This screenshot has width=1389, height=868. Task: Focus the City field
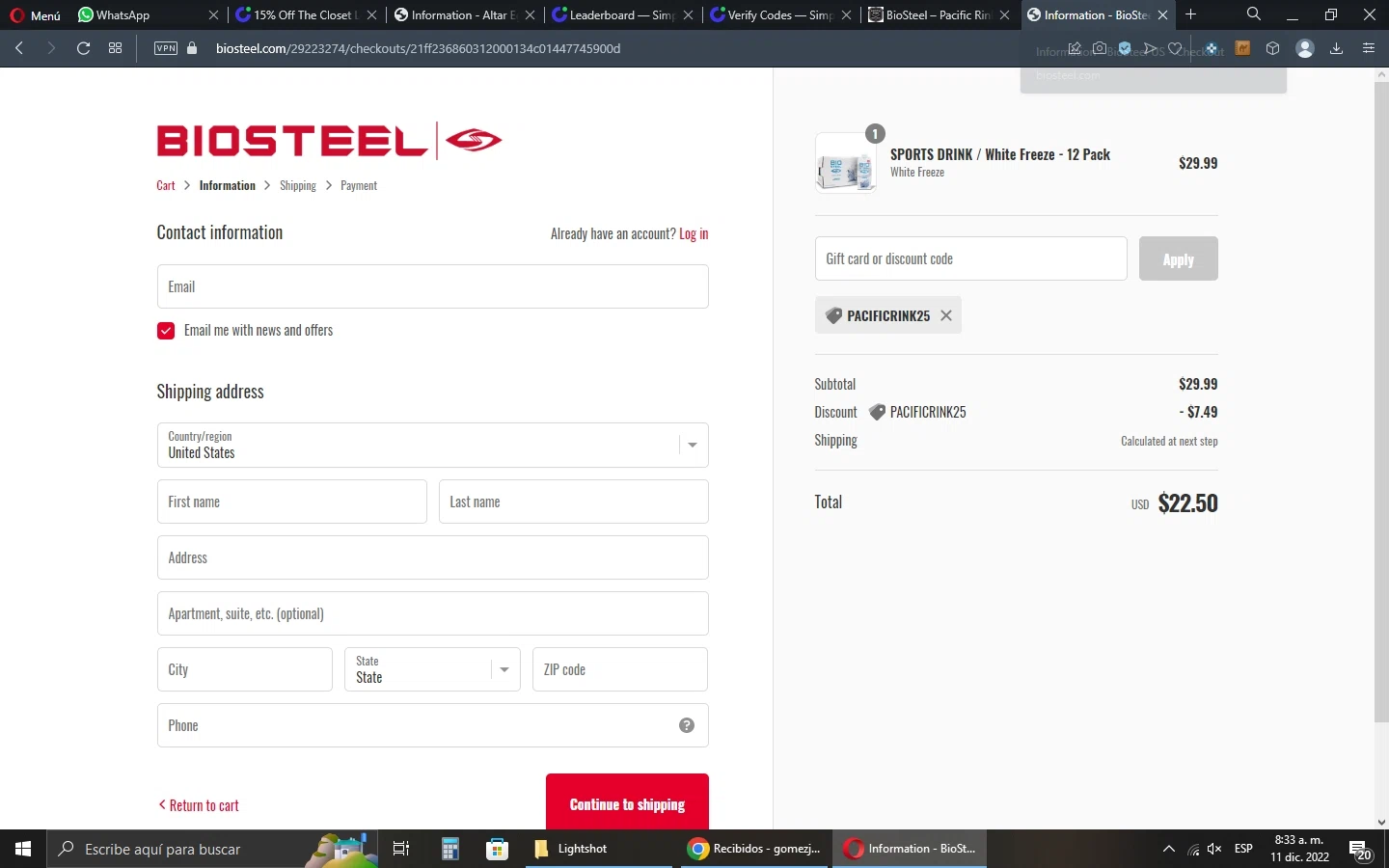pos(245,669)
